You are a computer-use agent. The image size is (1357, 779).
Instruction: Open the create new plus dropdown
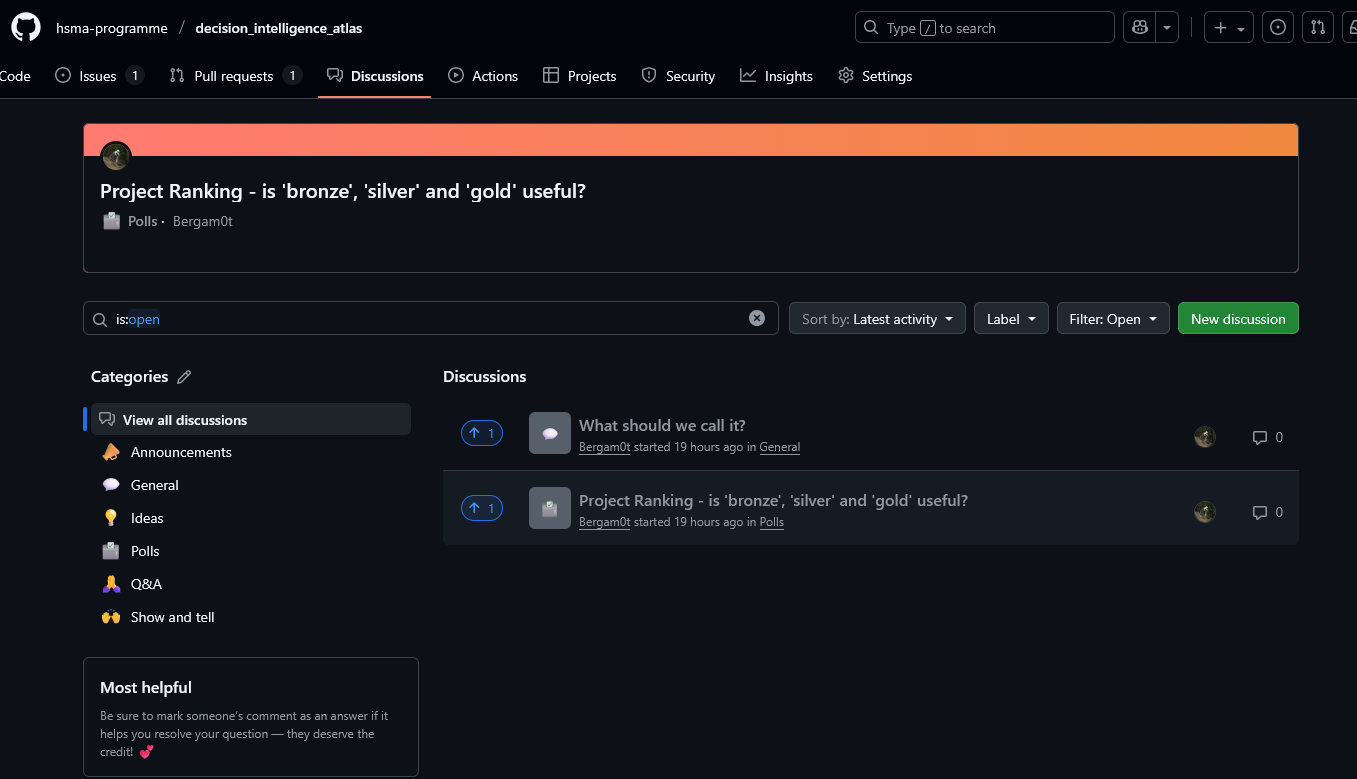click(1228, 28)
